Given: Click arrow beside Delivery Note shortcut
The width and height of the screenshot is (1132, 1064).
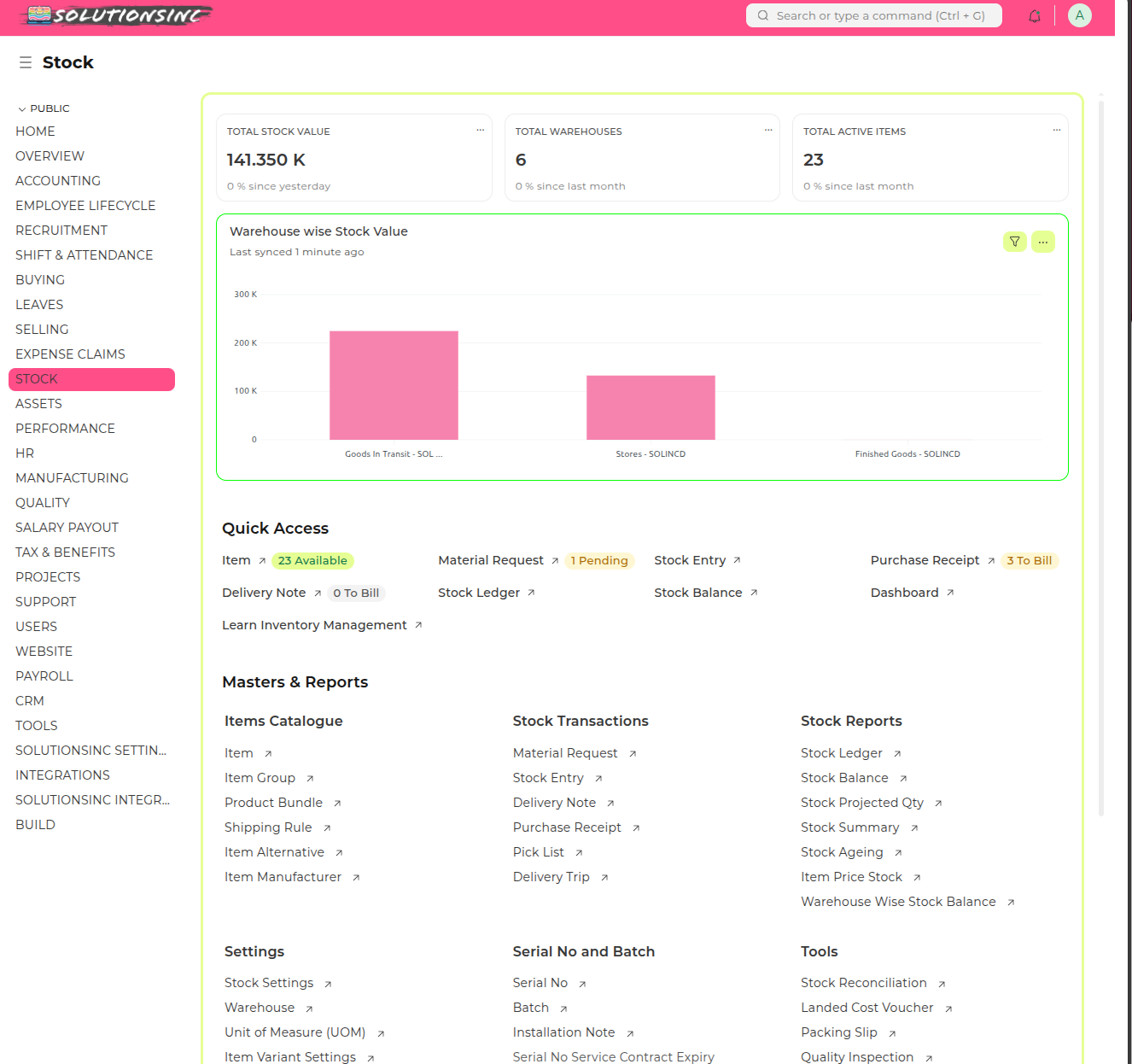Looking at the screenshot, I should pos(318,593).
